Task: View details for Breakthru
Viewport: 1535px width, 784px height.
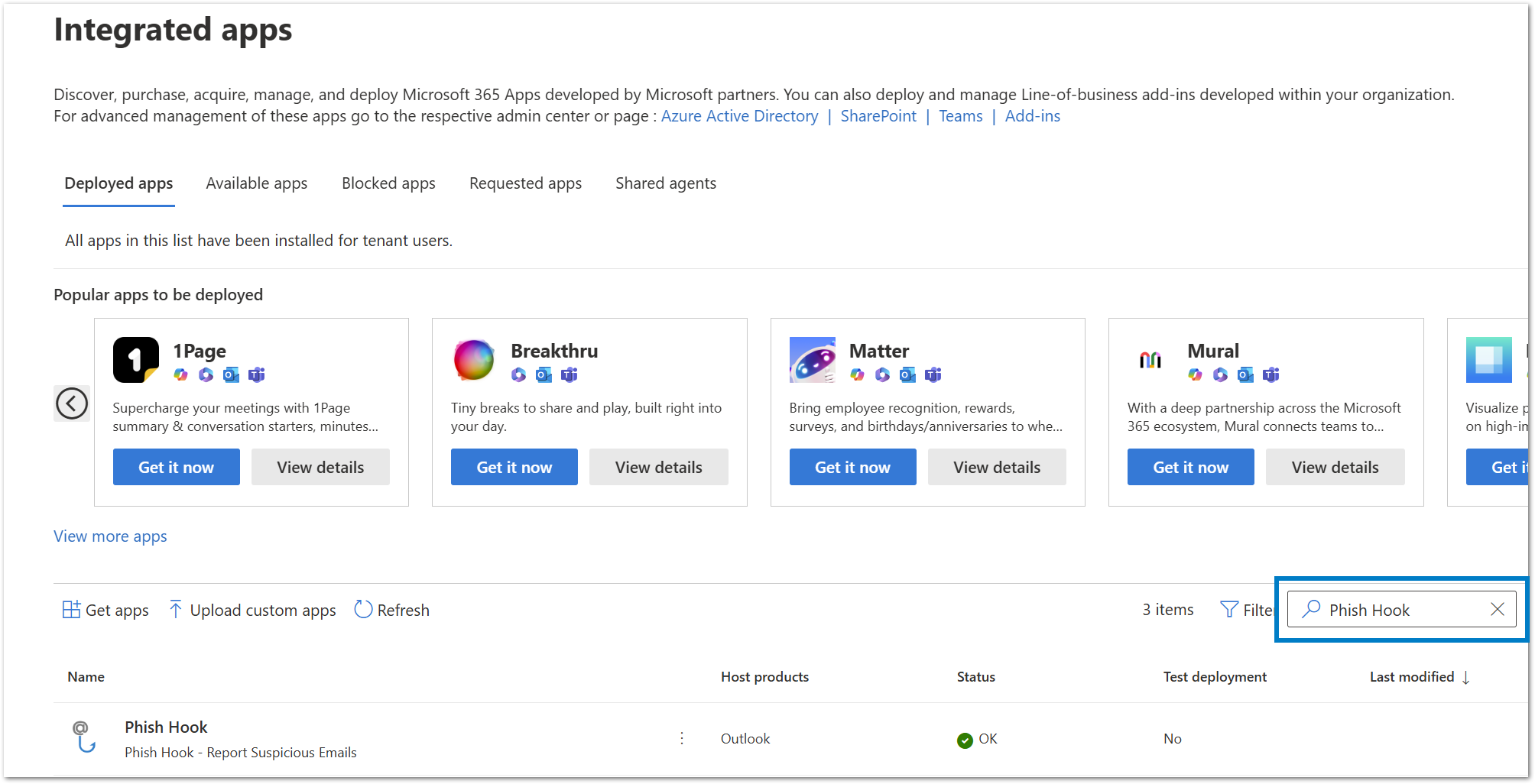Action: pos(659,467)
